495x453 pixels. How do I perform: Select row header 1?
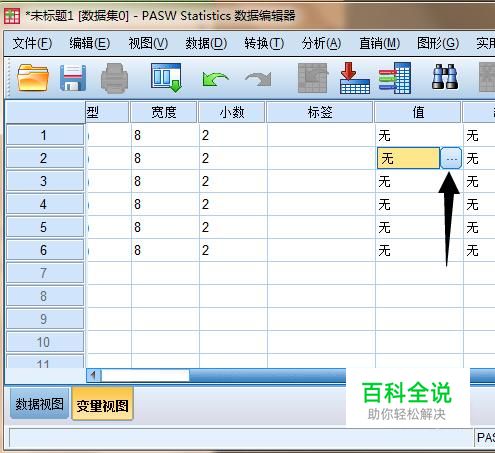pos(45,135)
